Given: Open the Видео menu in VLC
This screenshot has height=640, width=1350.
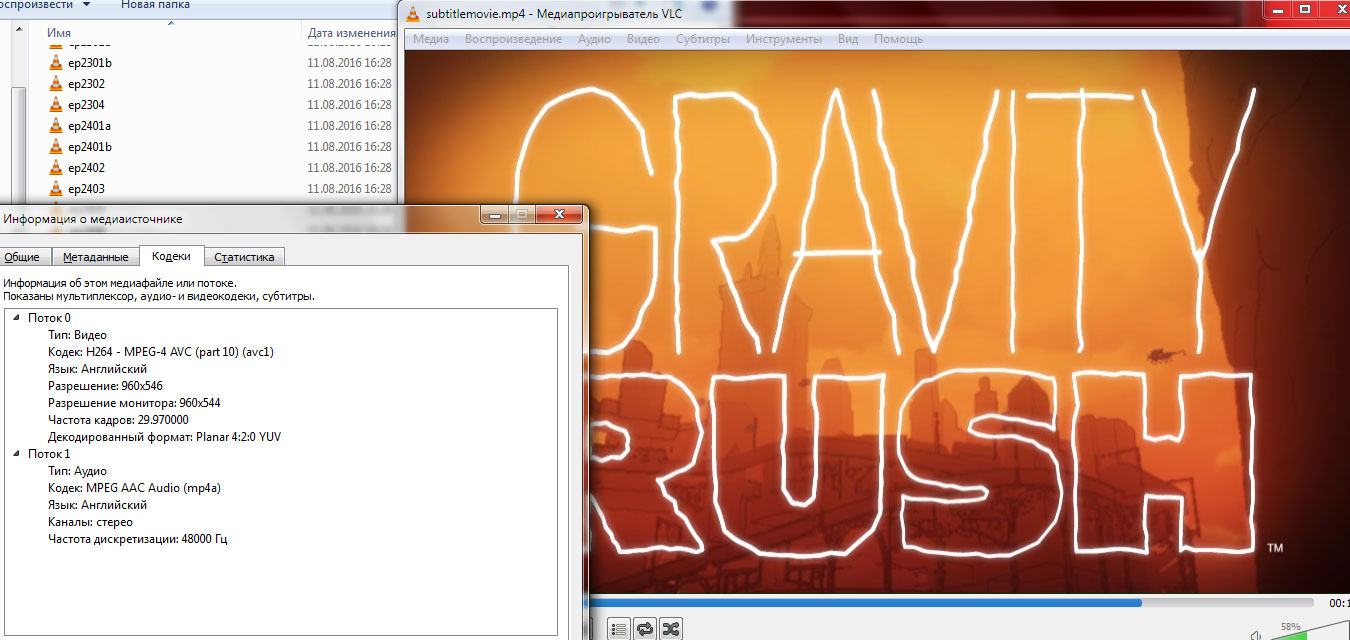Looking at the screenshot, I should coord(643,39).
